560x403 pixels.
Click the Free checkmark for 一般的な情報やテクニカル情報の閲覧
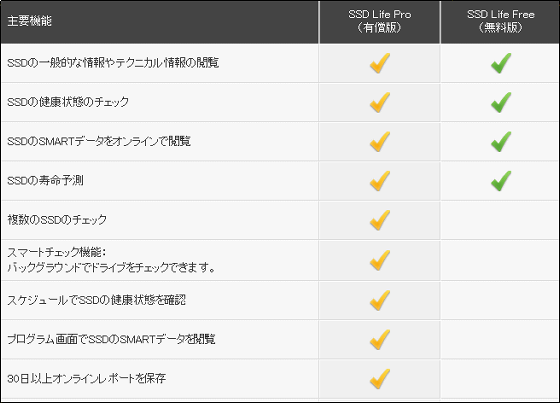[x=501, y=63]
